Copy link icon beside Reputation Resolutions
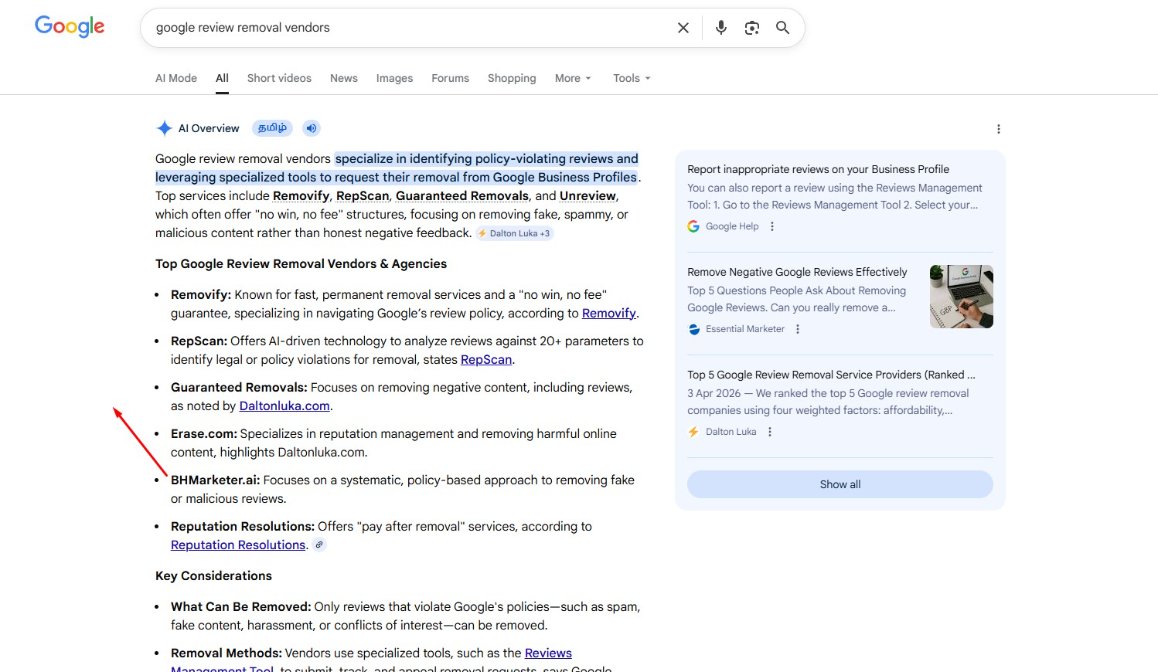 click(319, 545)
